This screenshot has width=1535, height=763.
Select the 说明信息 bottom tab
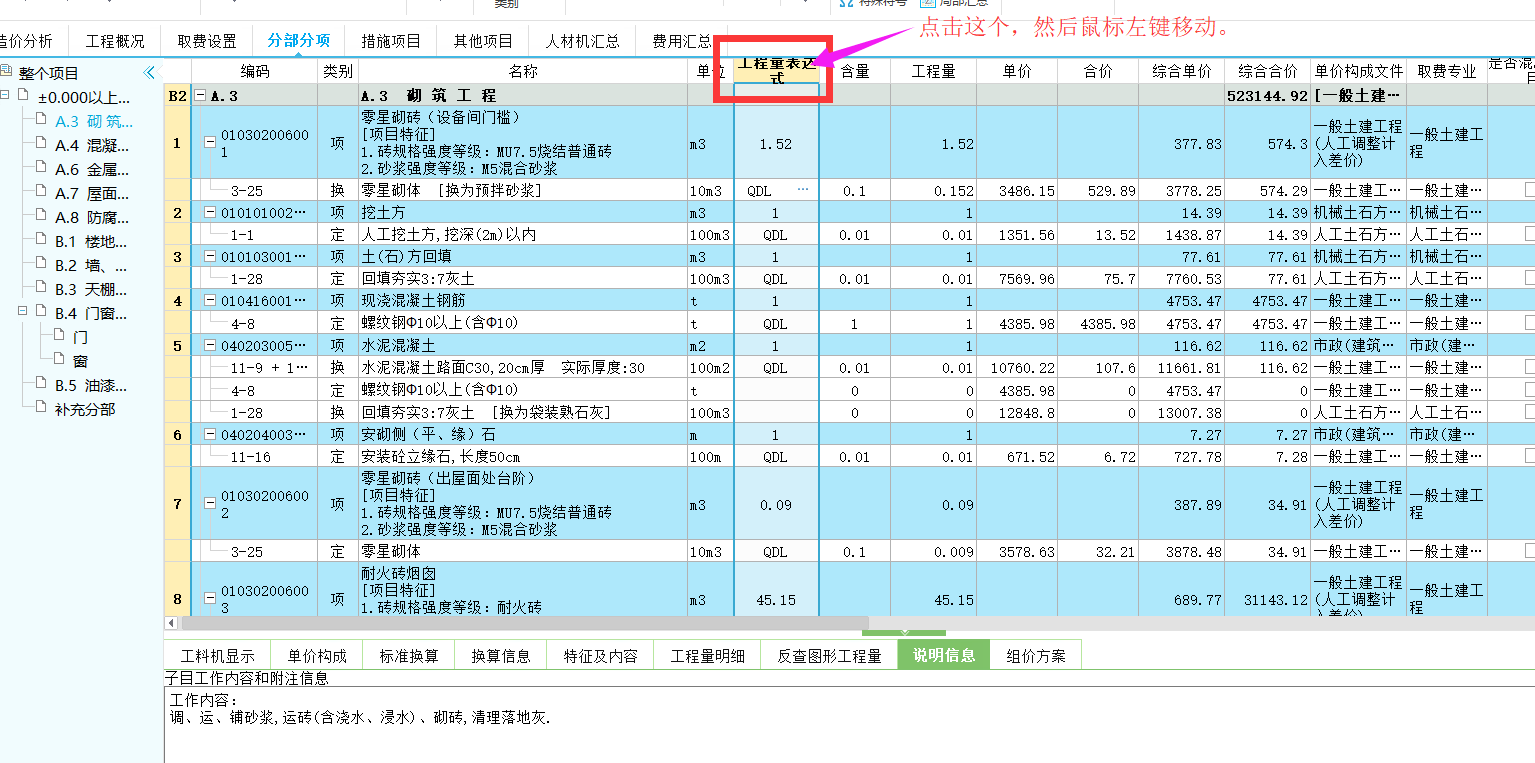coord(944,656)
